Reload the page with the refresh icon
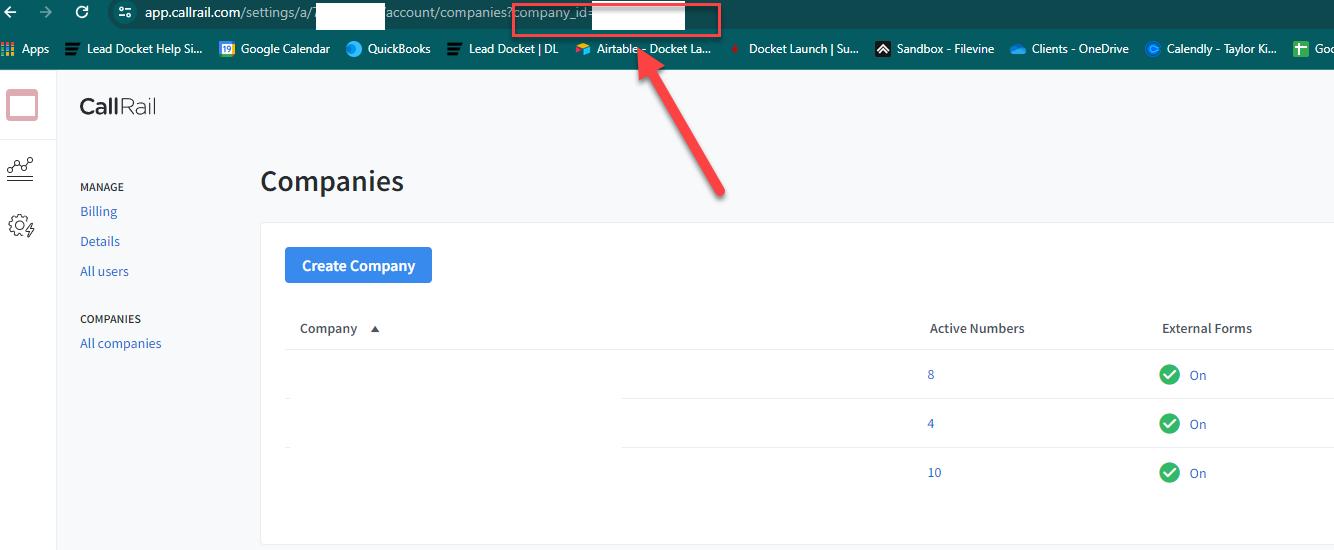Image resolution: width=1334 pixels, height=550 pixels. (x=82, y=13)
